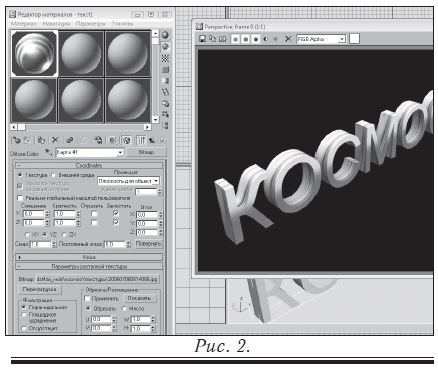Screen dimensions: 438x369
Task: Open the RGB Alpha channel dropdown
Action: point(320,39)
